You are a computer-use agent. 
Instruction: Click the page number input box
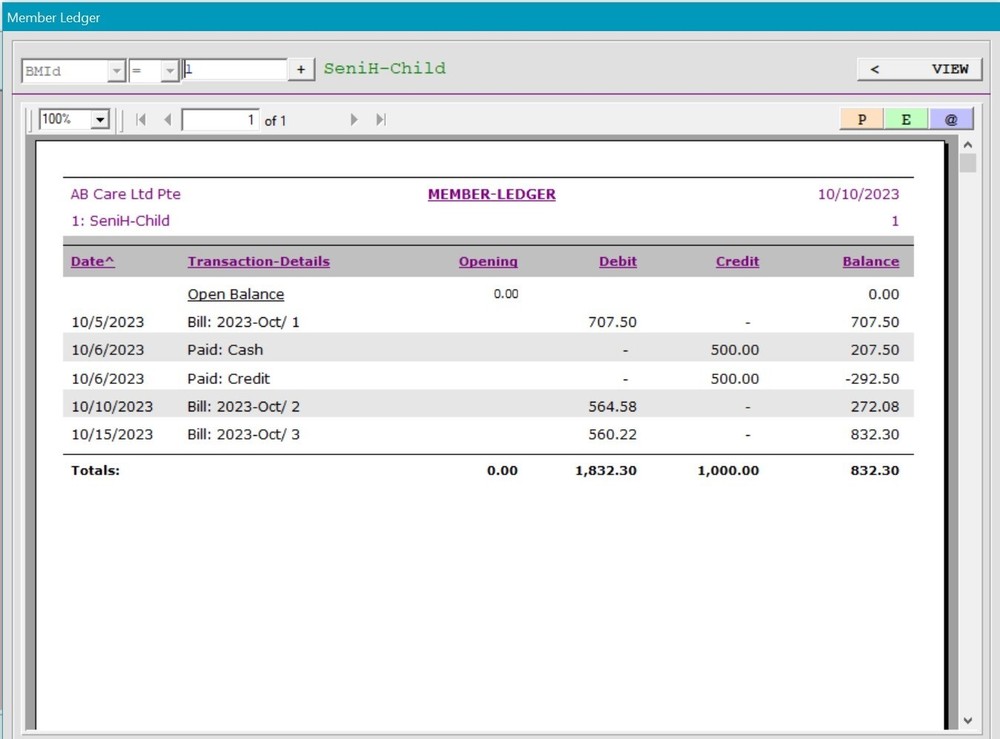[x=220, y=120]
